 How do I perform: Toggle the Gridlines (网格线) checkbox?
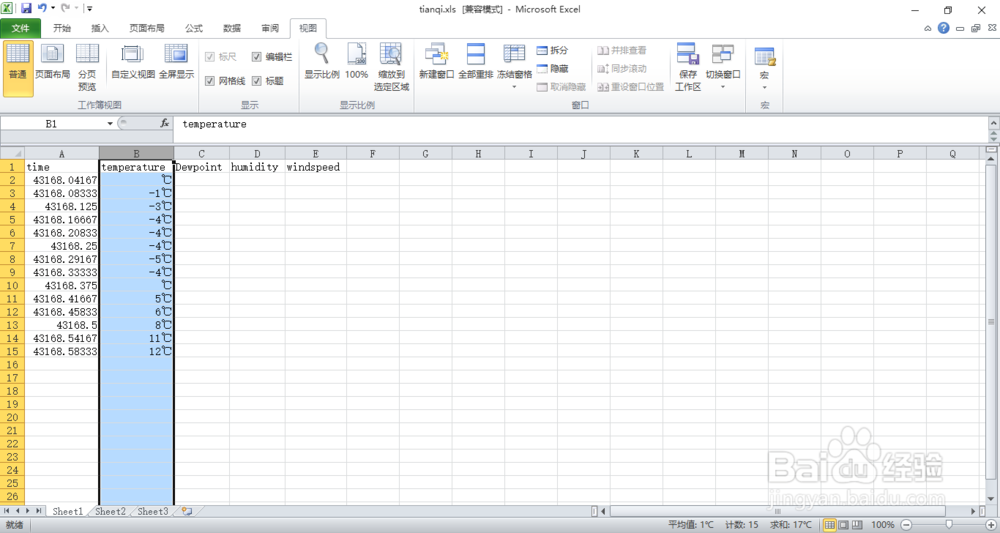point(209,81)
